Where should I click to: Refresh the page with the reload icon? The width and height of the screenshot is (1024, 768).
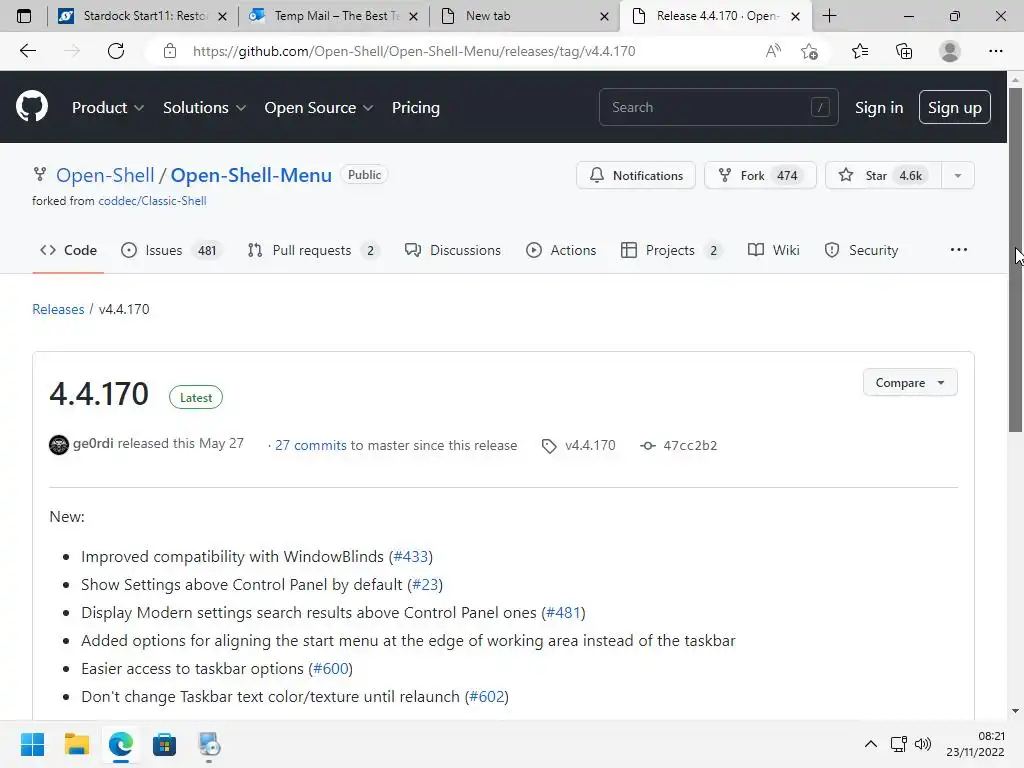tap(116, 51)
